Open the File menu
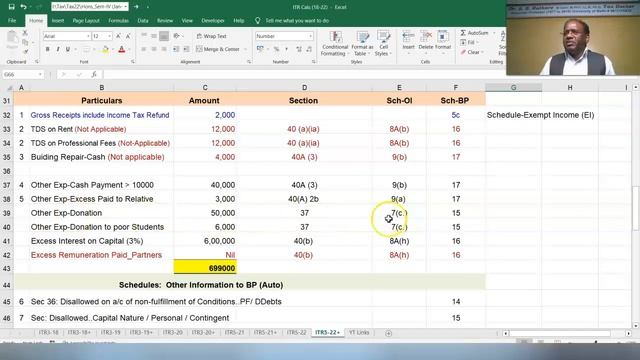This screenshot has height=360, width=640. [x=12, y=20]
